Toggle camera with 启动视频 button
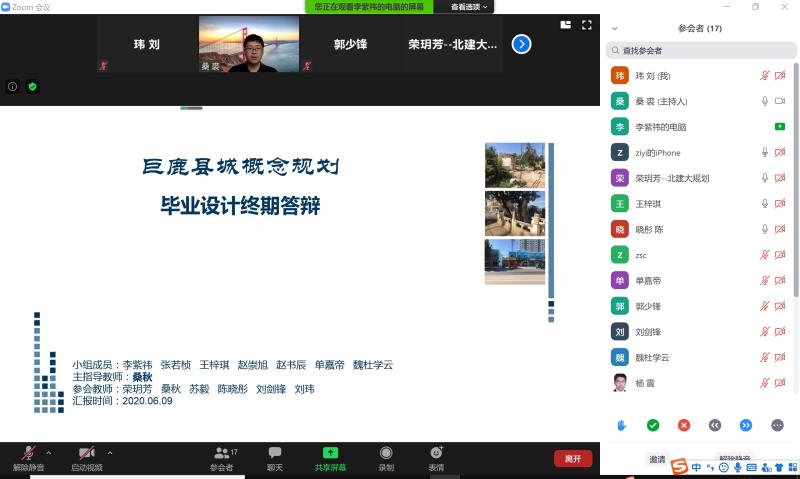Image resolution: width=800 pixels, height=479 pixels. [x=86, y=458]
